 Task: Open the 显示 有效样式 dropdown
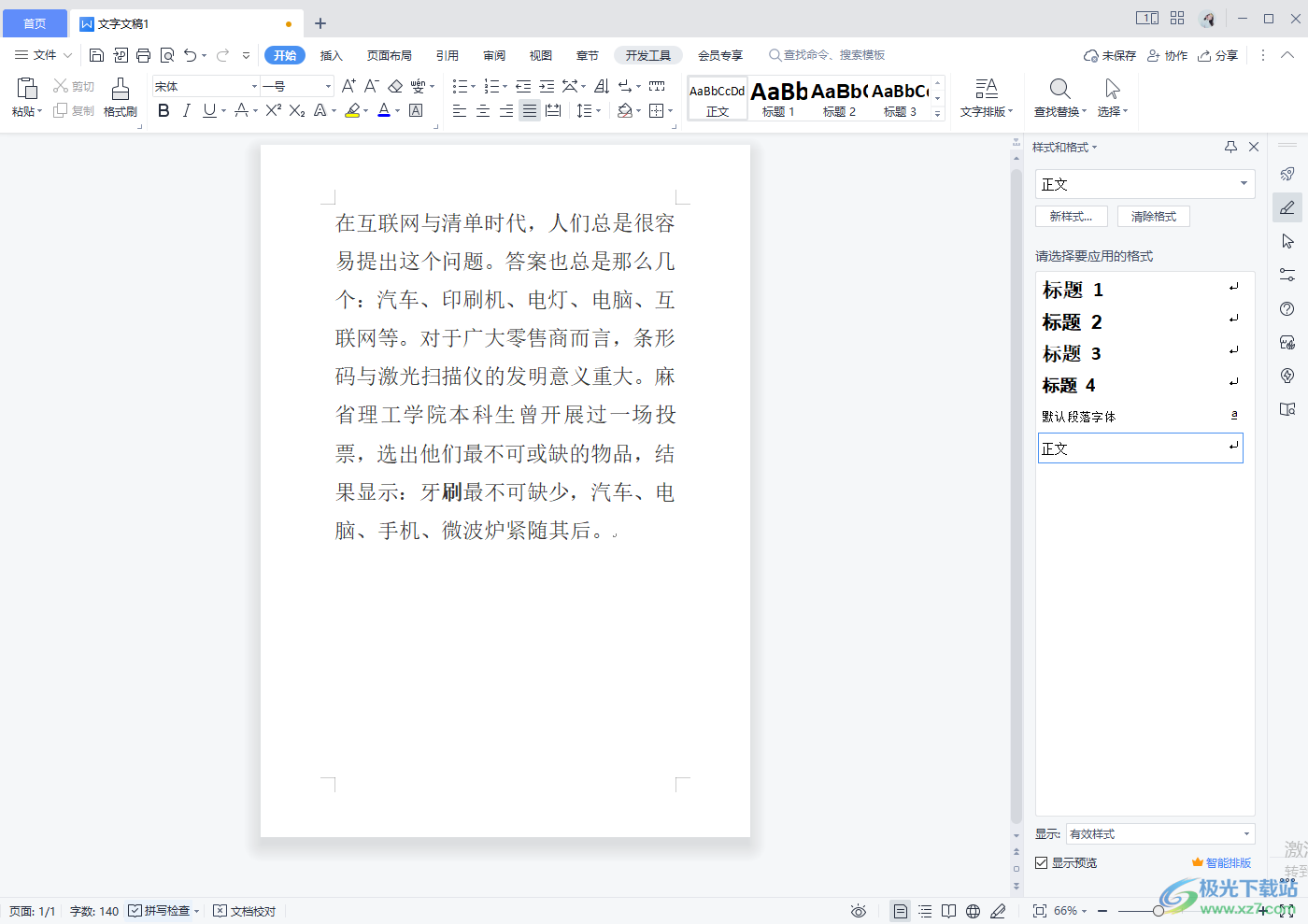(1160, 833)
